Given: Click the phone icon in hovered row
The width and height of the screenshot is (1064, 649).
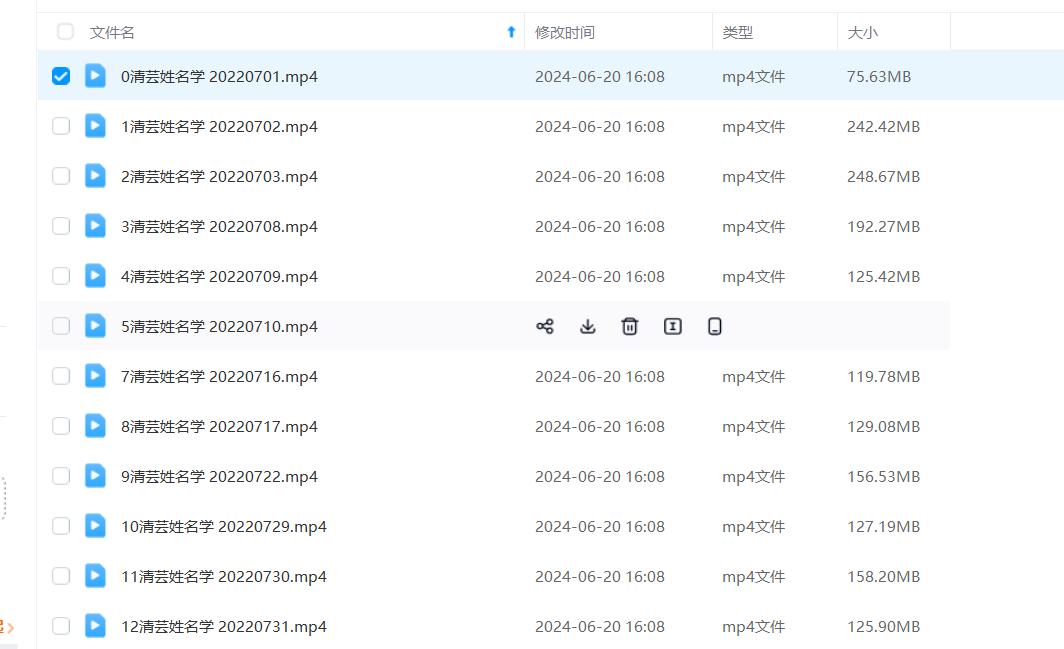Looking at the screenshot, I should tap(715, 326).
